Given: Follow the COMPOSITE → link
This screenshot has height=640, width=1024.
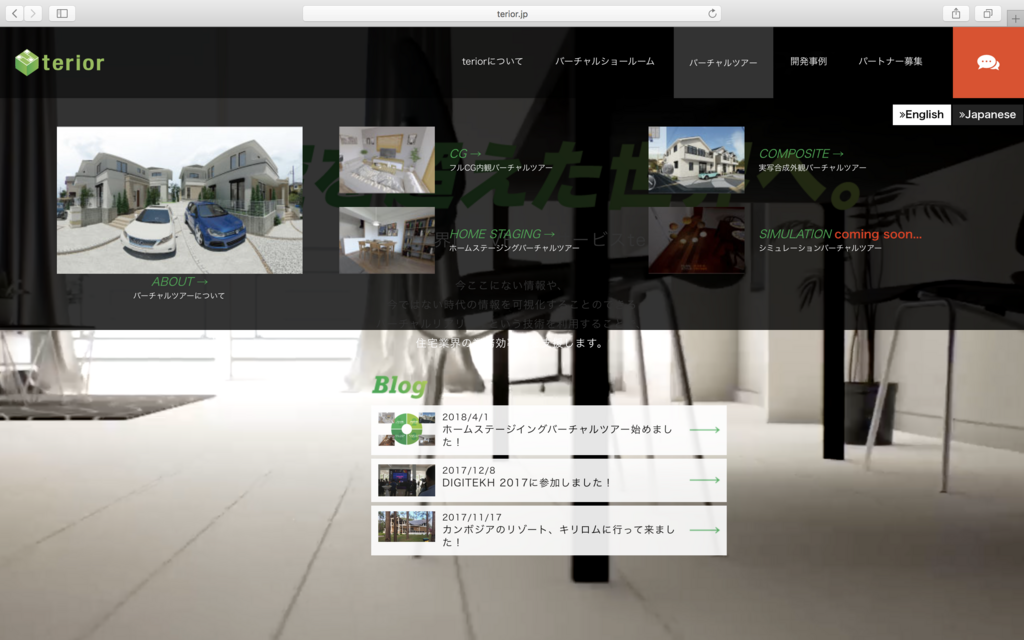Looking at the screenshot, I should [x=801, y=153].
